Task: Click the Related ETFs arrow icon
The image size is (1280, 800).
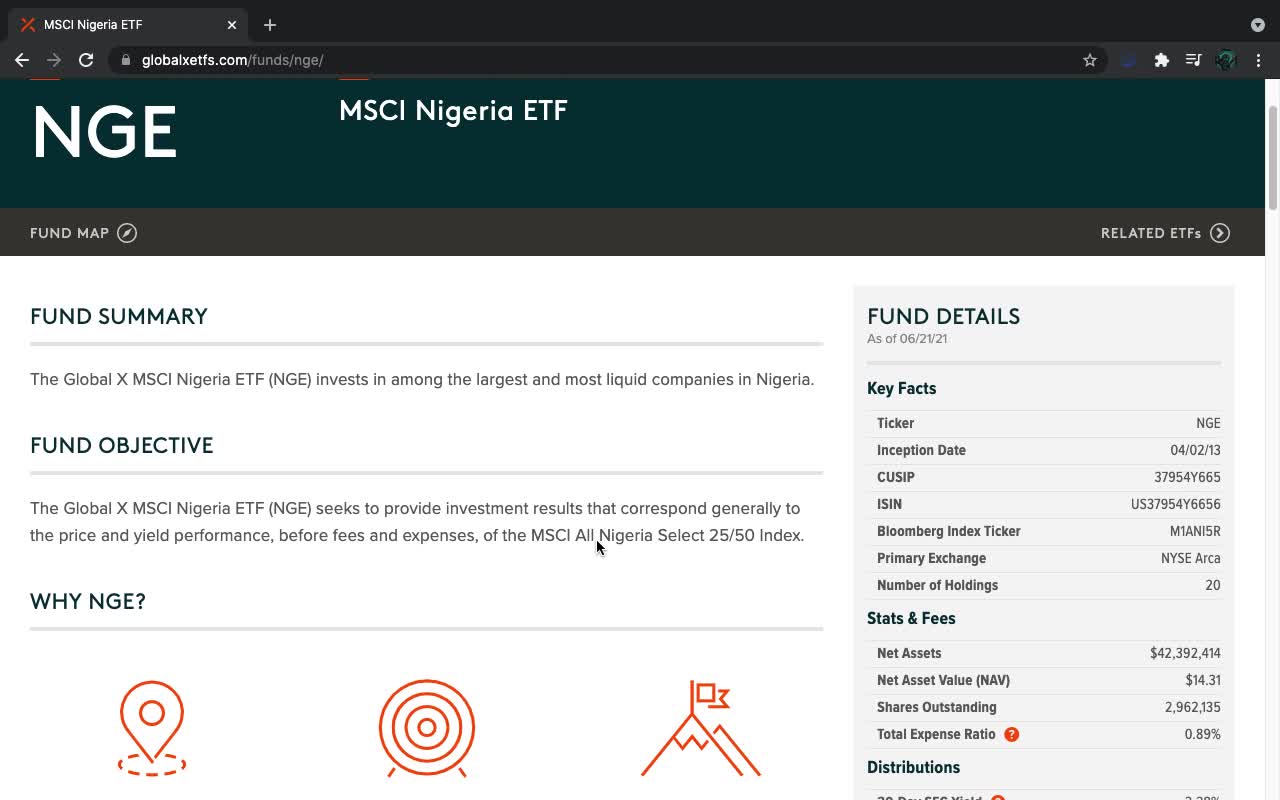Action: (x=1220, y=233)
